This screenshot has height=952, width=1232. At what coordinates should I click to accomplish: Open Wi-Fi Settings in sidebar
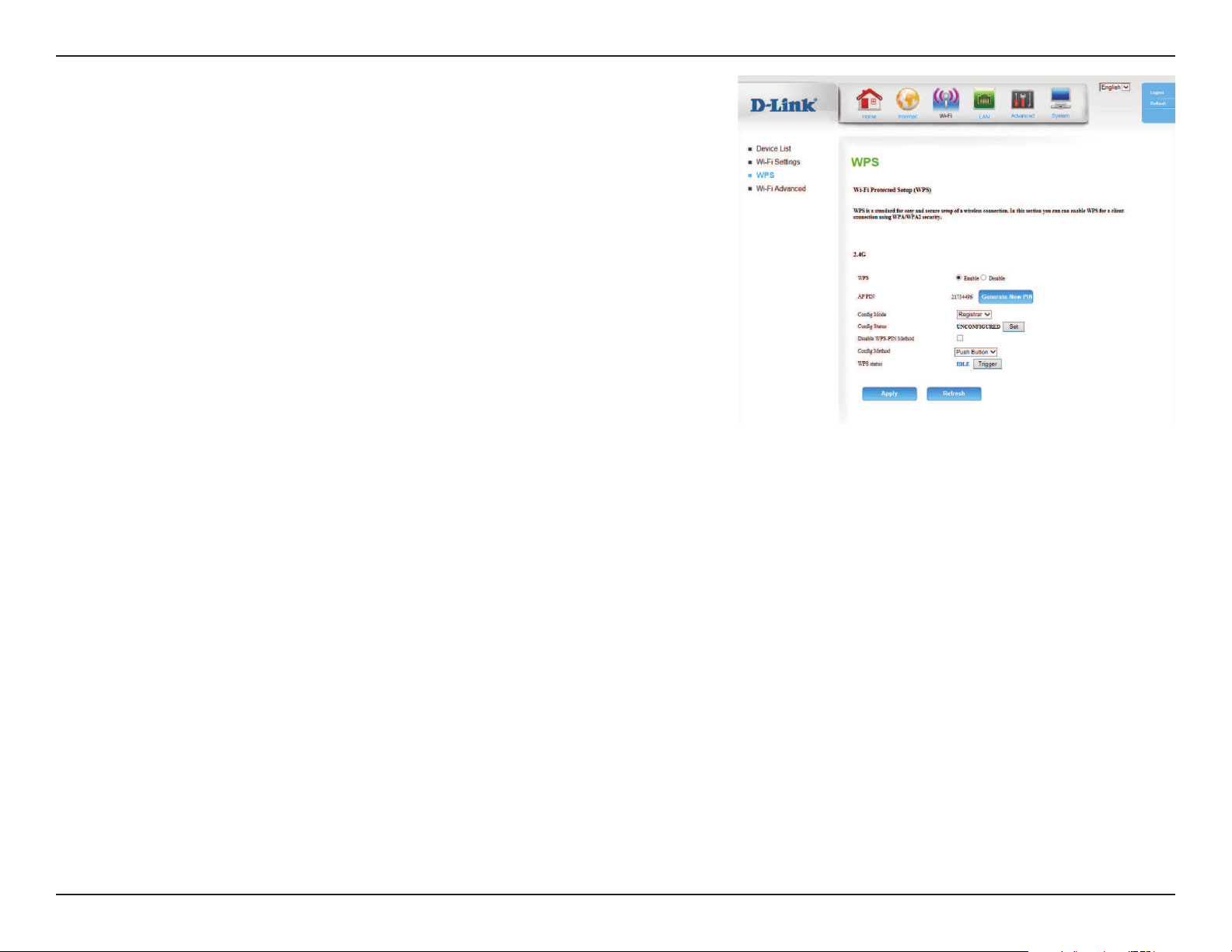click(778, 162)
